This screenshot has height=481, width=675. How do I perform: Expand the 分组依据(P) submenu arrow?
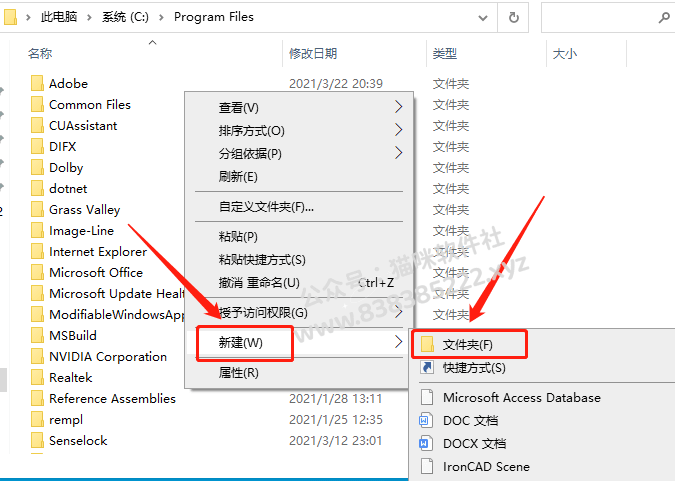pyautogui.click(x=399, y=152)
